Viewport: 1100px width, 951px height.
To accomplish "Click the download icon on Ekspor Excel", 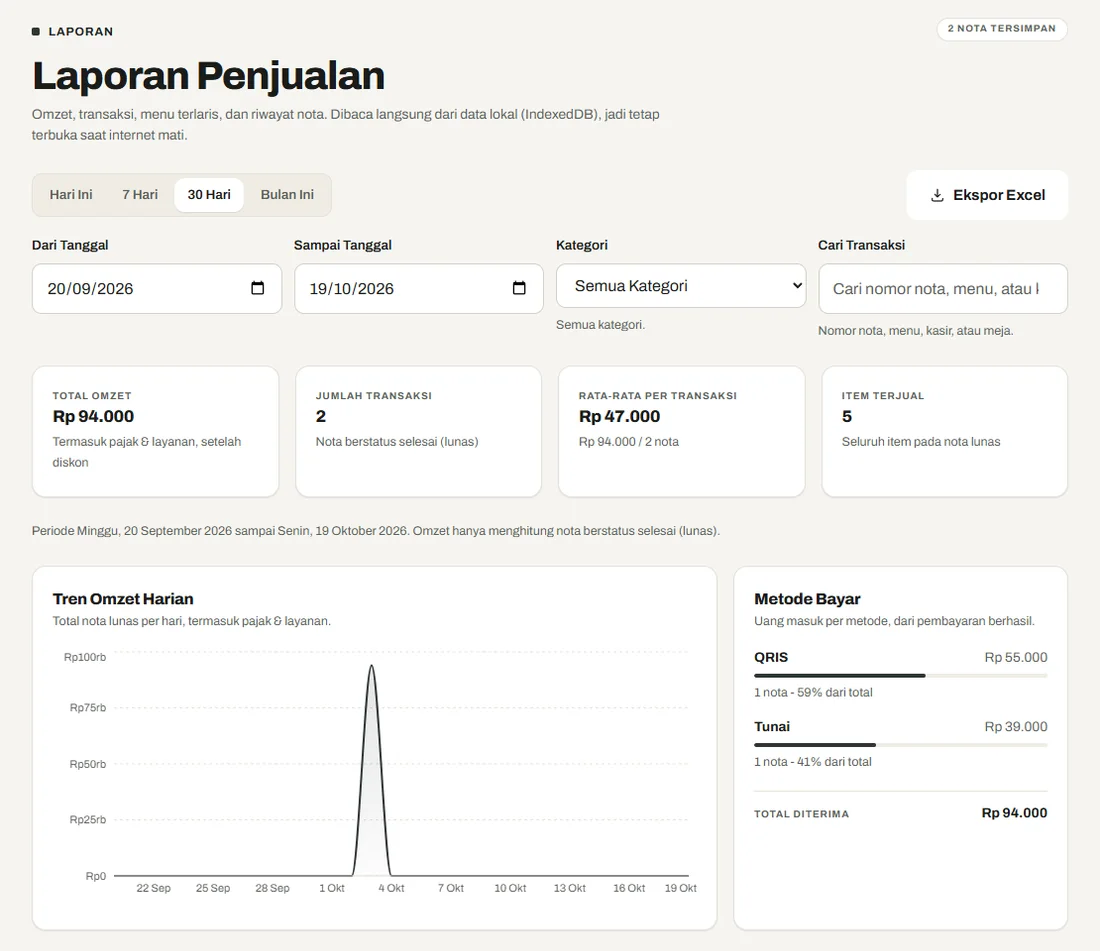I will 937,195.
